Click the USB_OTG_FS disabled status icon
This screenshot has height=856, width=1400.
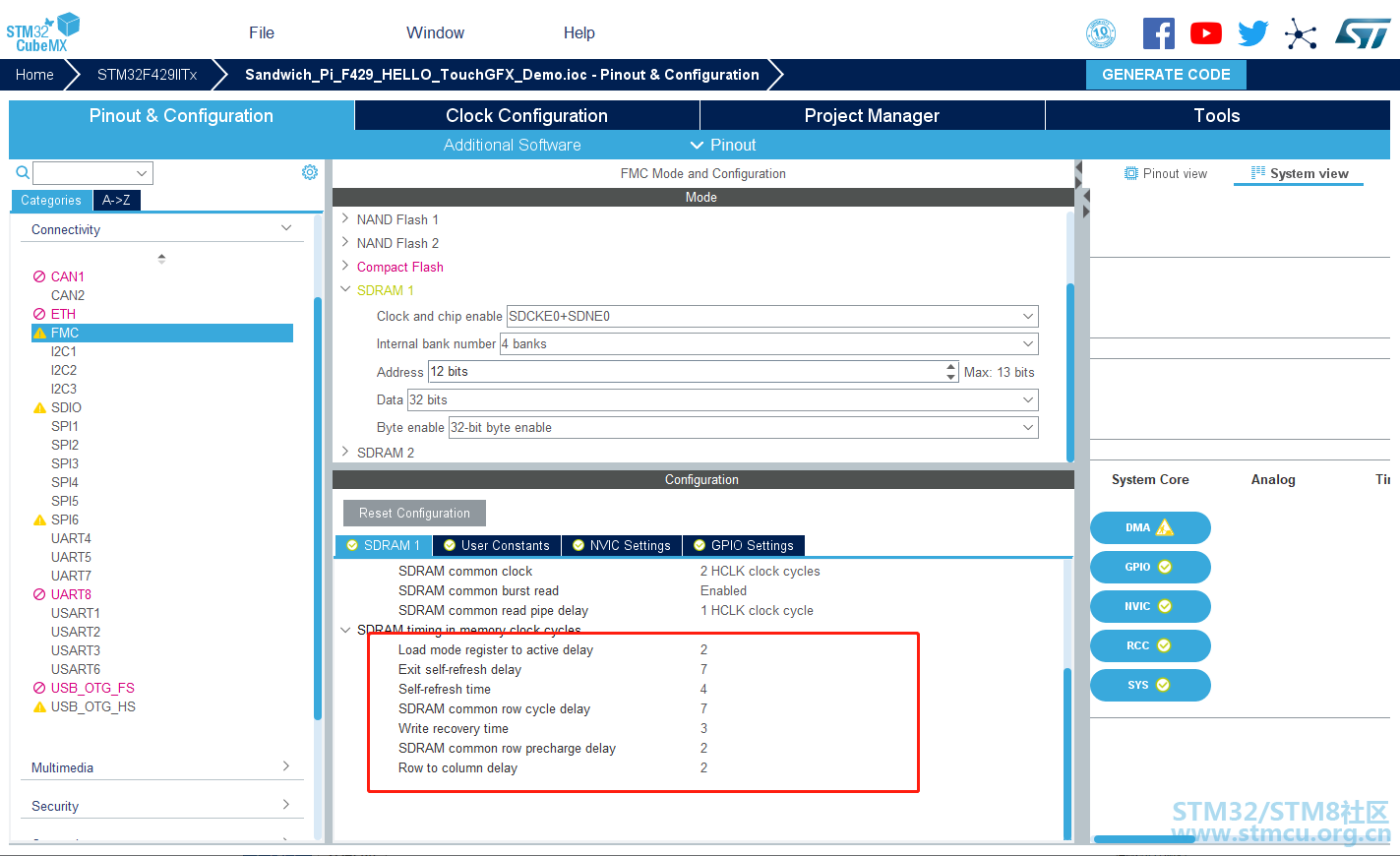click(x=39, y=688)
